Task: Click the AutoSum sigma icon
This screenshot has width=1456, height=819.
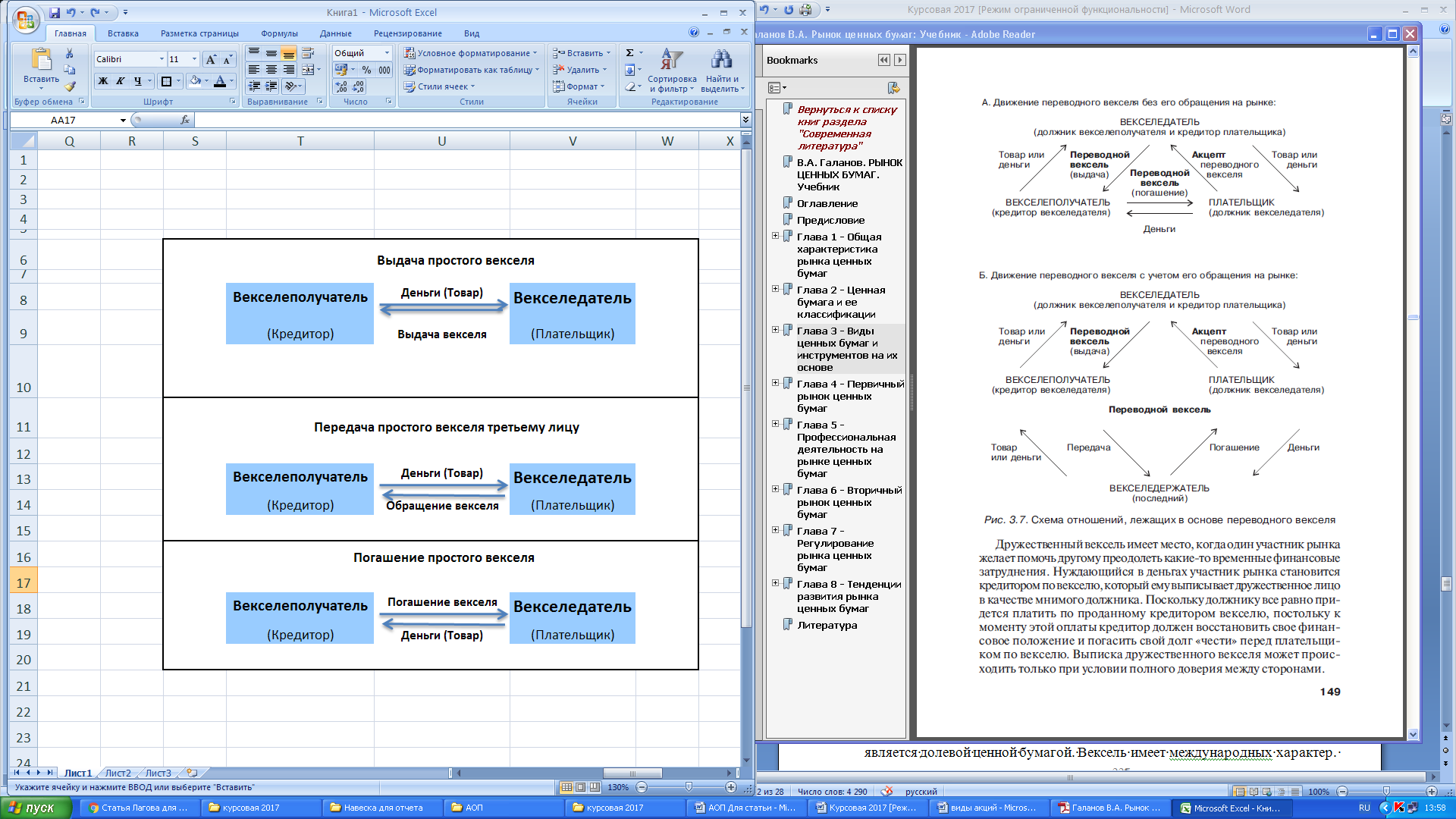Action: tap(629, 53)
